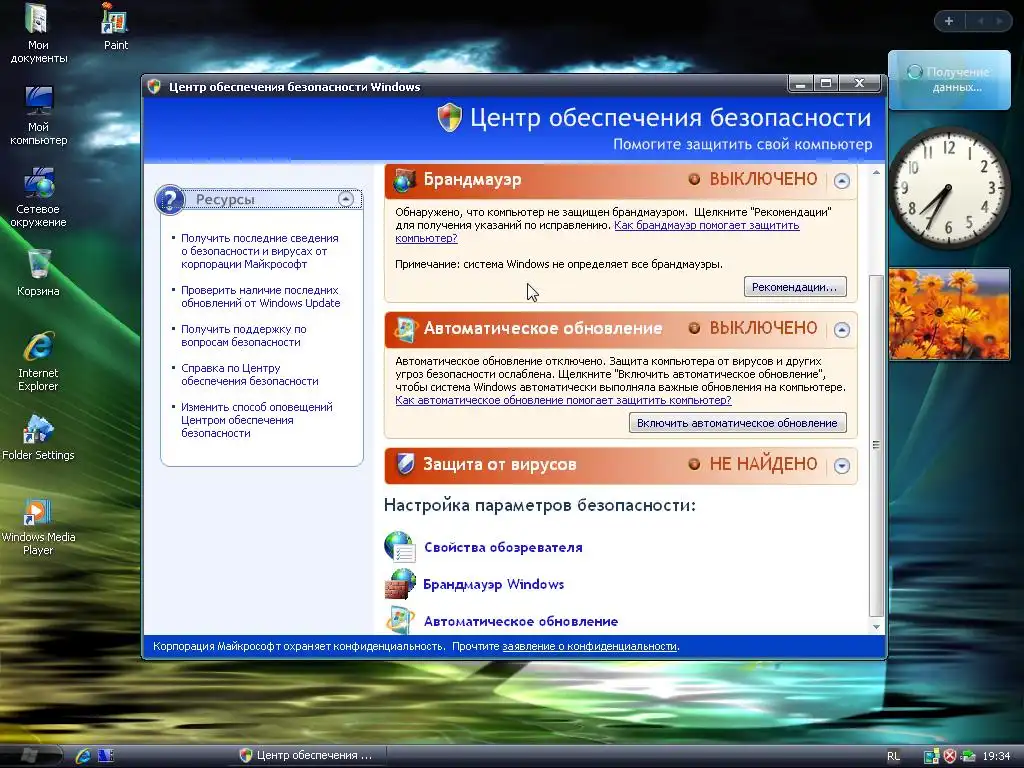Click the sidebar next gadgets arrow
The image size is (1024, 768).
[x=999, y=21]
